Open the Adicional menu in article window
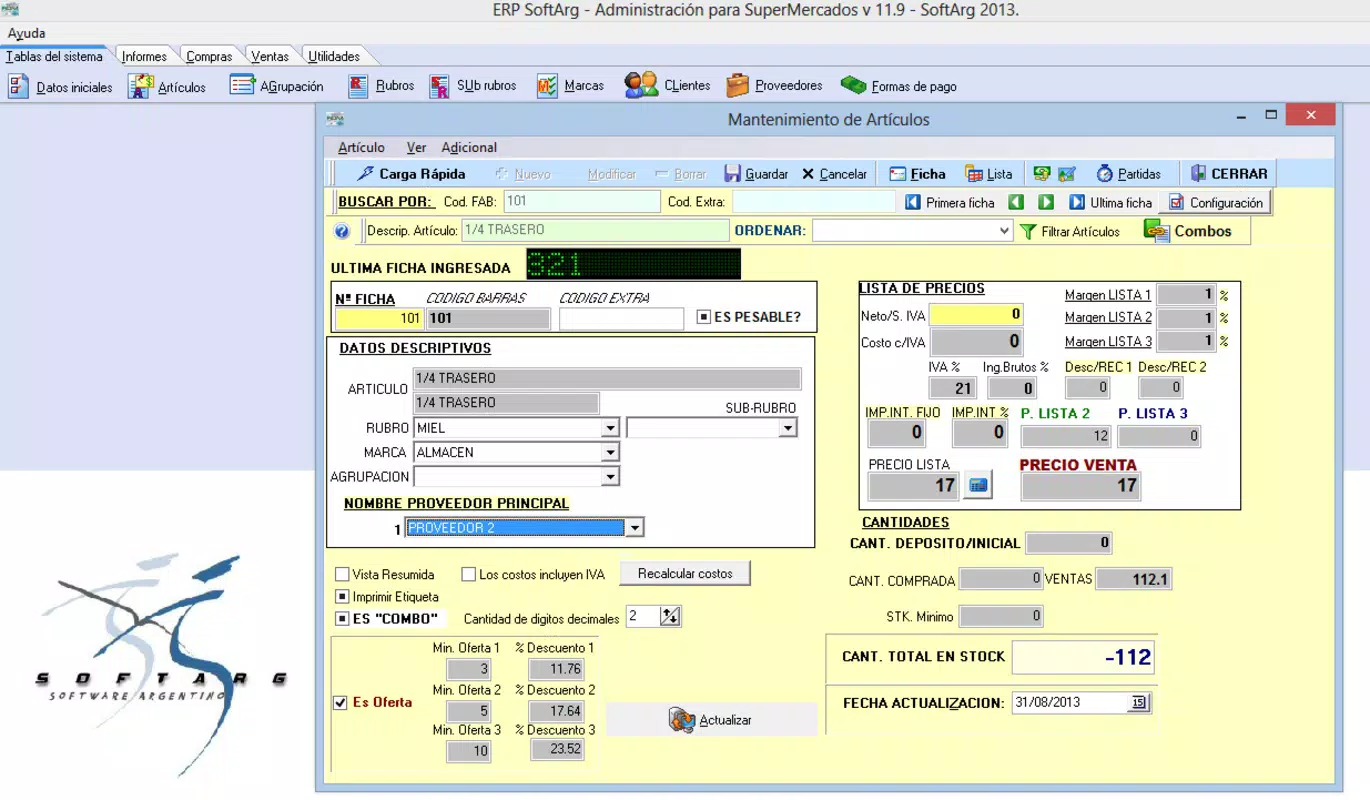The width and height of the screenshot is (1370, 800). pyautogui.click(x=469, y=148)
